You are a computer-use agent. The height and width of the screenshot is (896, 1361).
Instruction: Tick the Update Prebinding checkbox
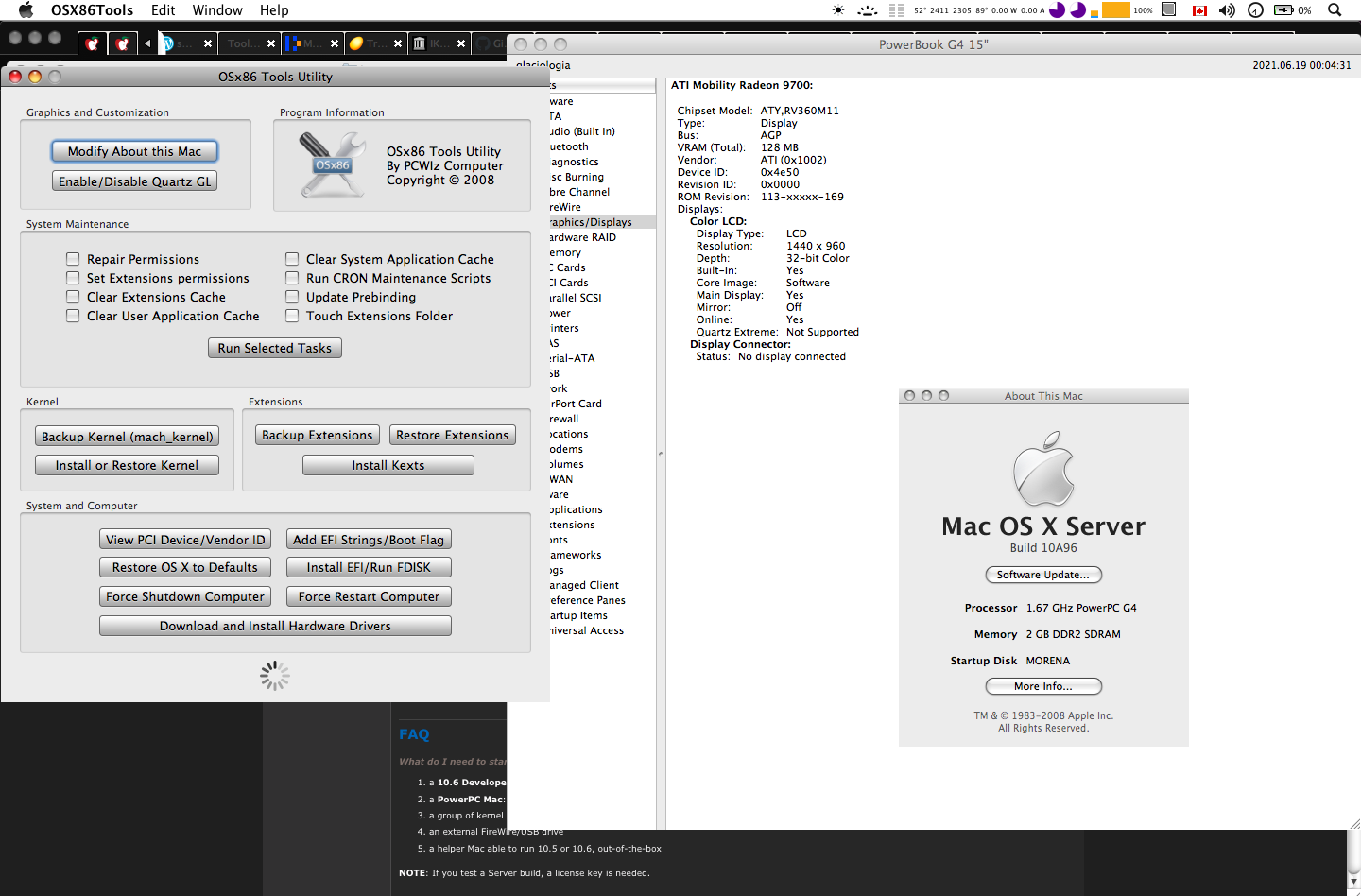(x=292, y=297)
